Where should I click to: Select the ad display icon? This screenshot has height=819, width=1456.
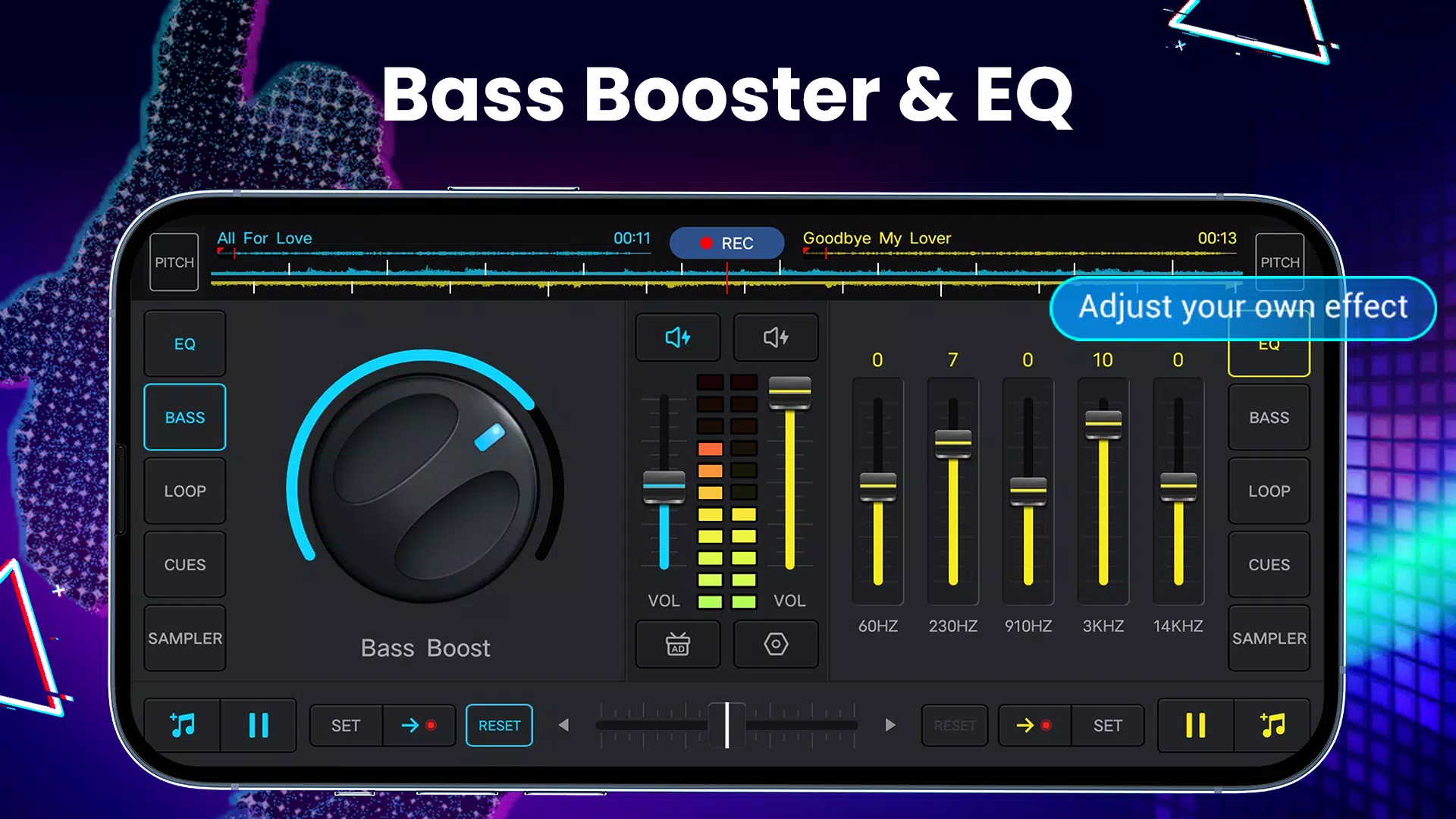(x=677, y=644)
